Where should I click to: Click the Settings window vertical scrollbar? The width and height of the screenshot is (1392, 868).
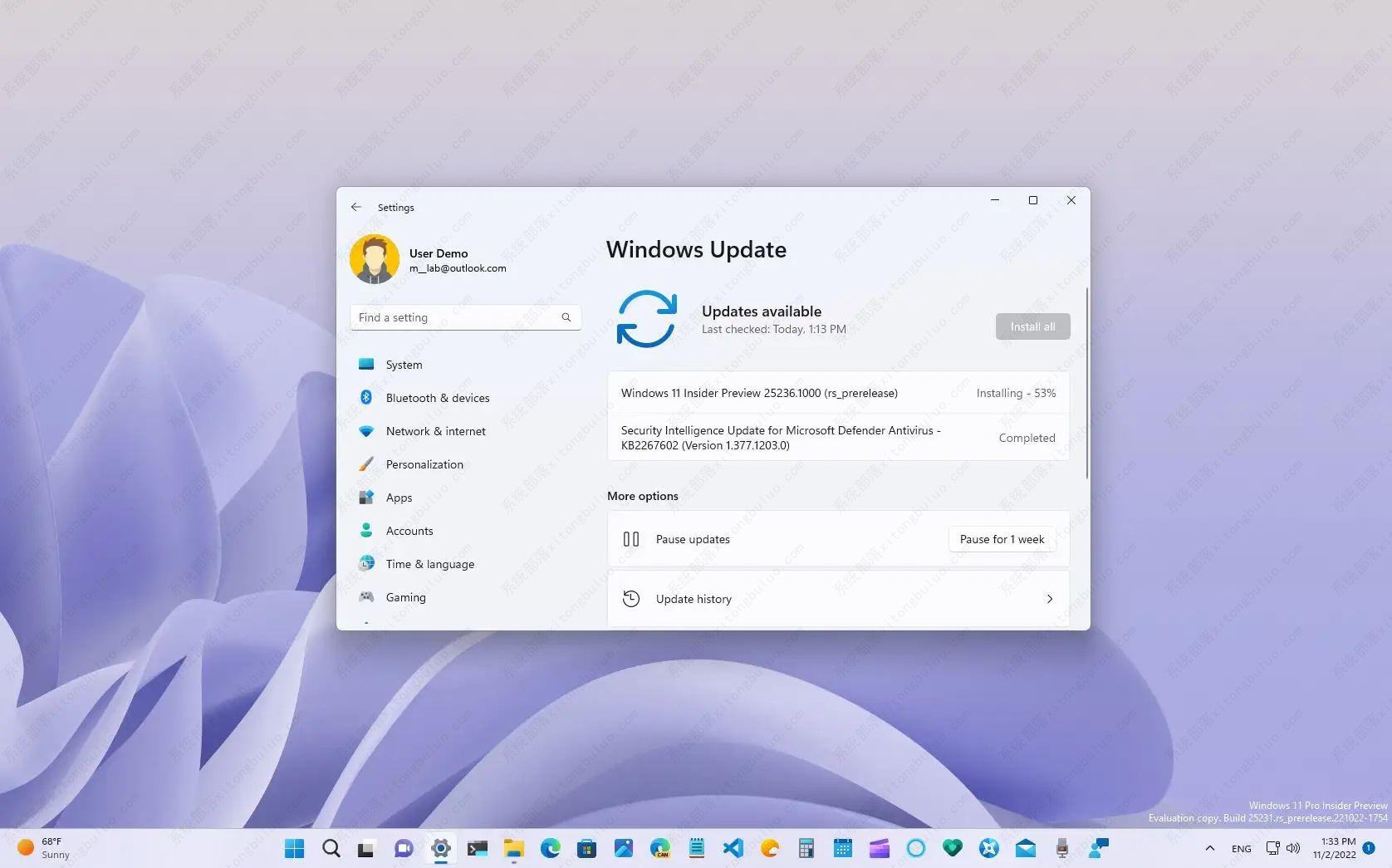click(1086, 382)
